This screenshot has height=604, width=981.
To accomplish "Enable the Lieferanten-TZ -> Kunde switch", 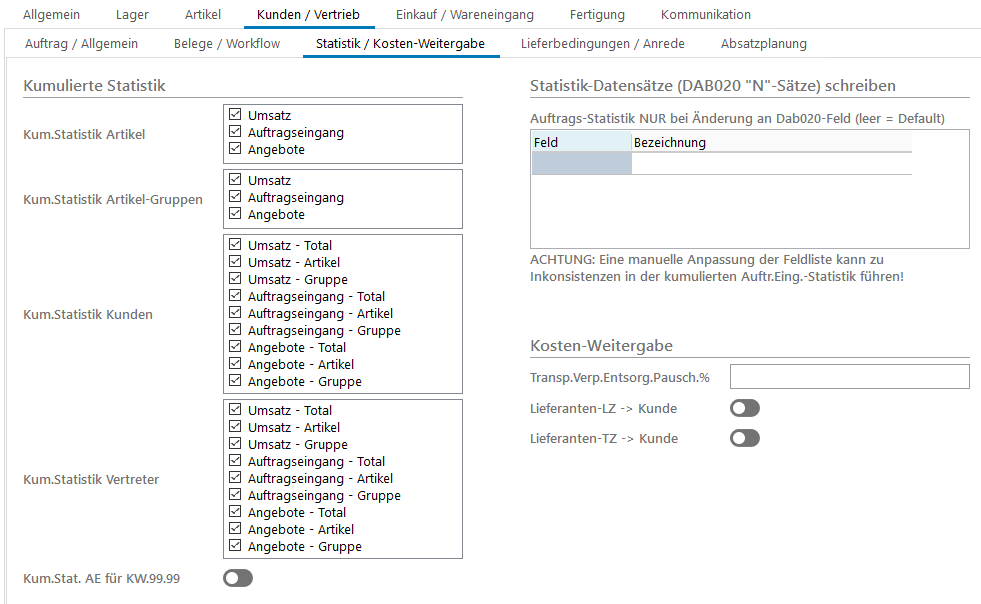I will 745,438.
